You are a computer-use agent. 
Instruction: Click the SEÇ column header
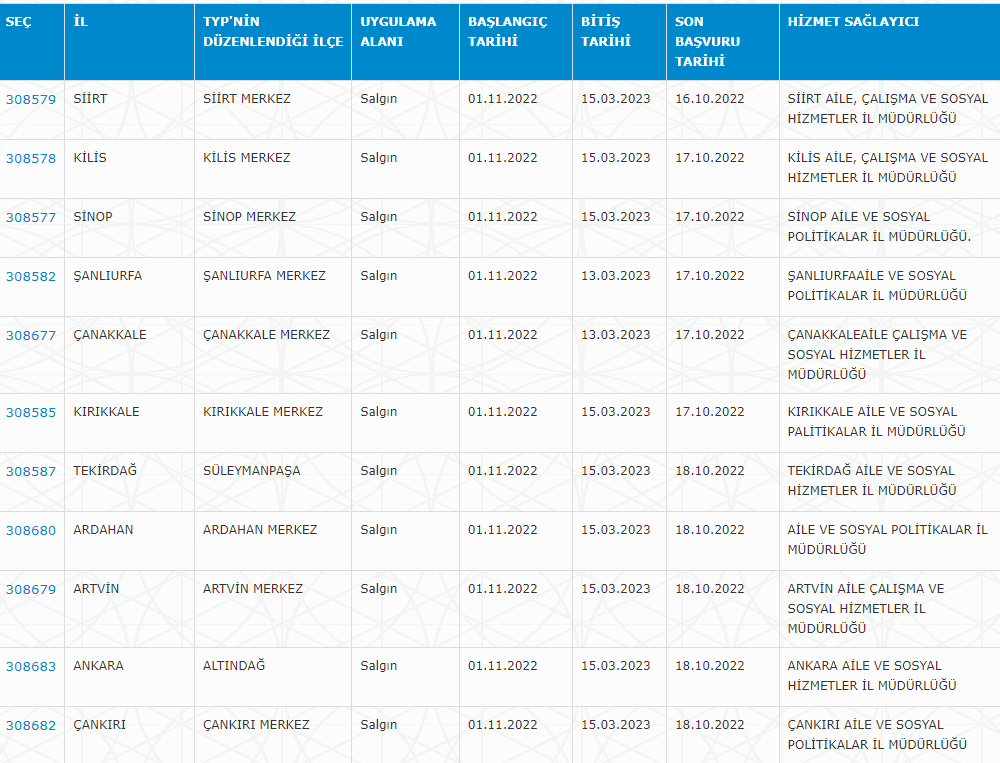pos(32,42)
